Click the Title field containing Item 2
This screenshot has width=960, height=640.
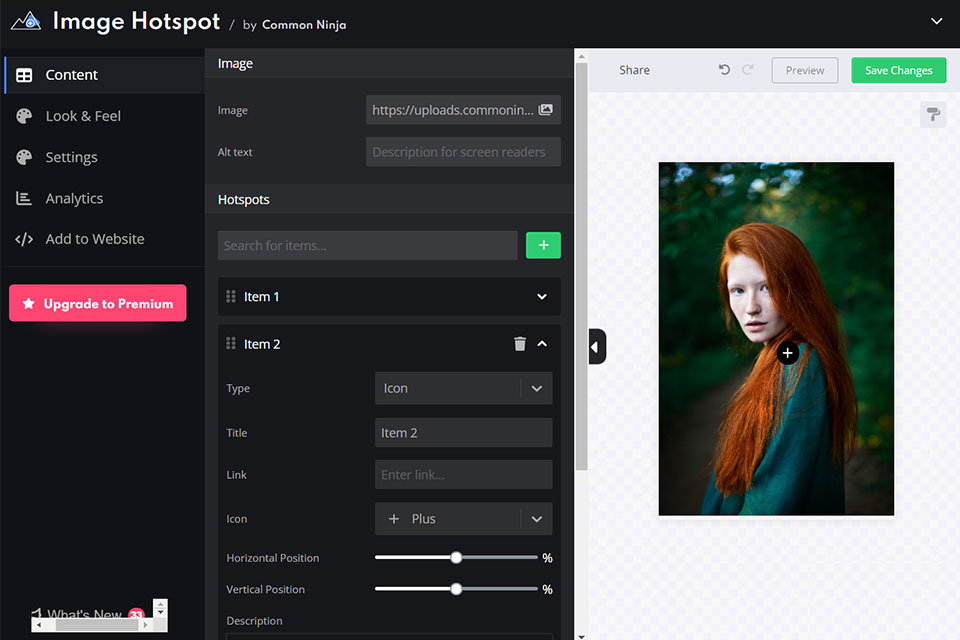463,432
